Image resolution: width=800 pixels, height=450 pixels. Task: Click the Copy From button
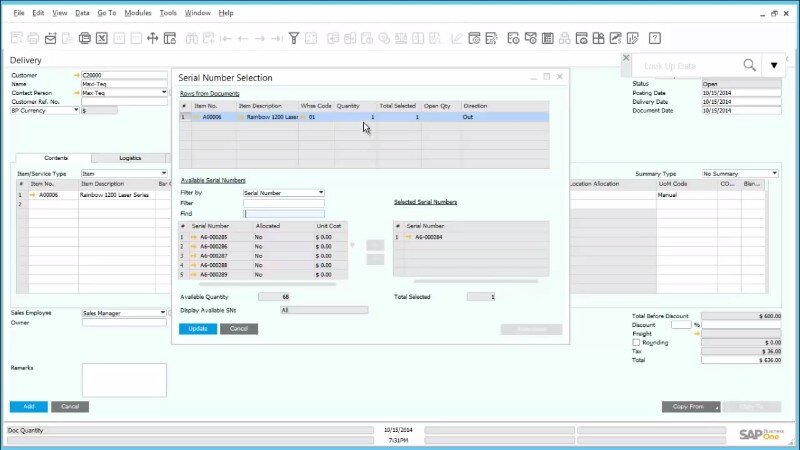click(690, 407)
